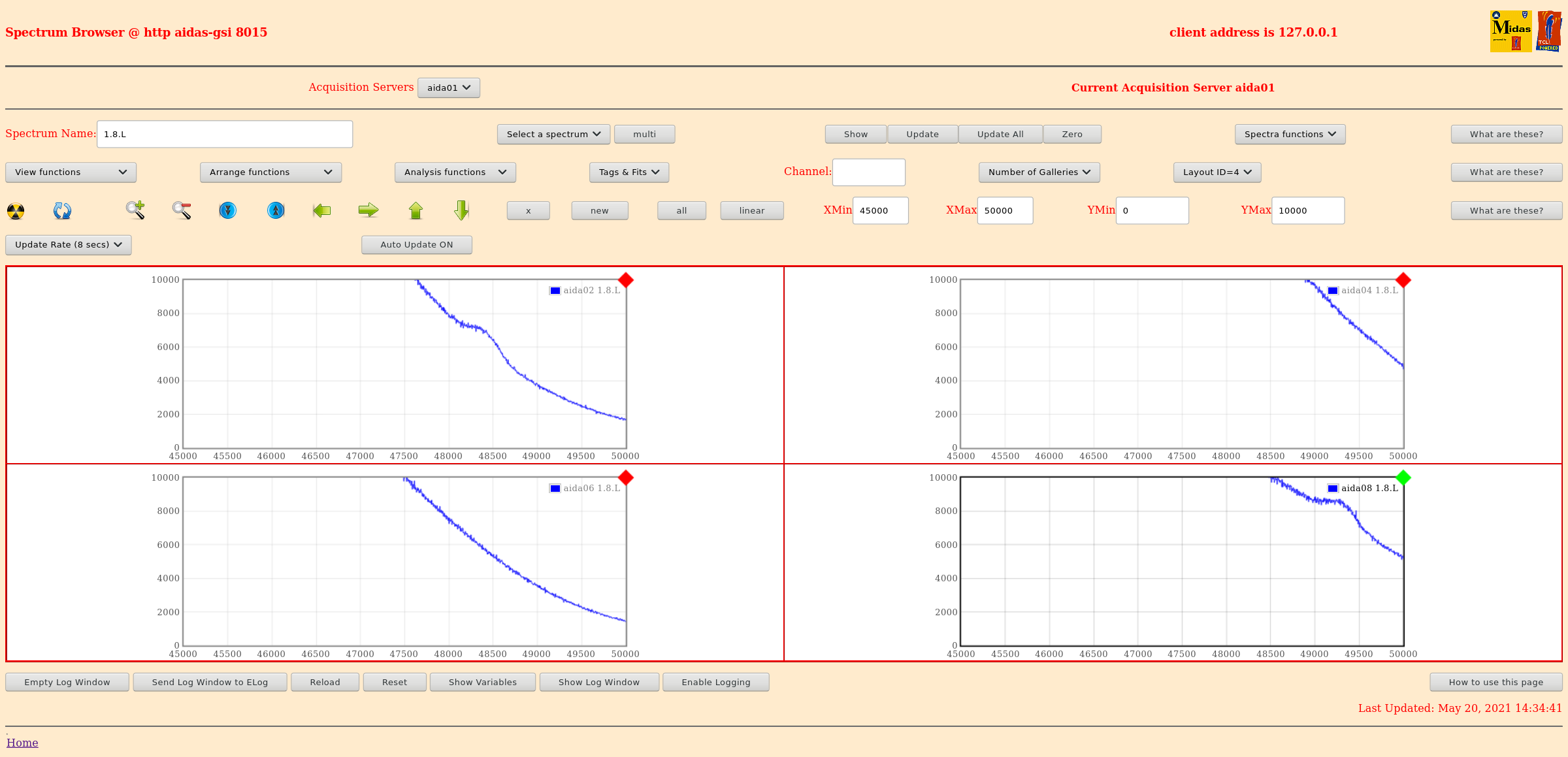Click the zoom out magnifier icon

(182, 210)
